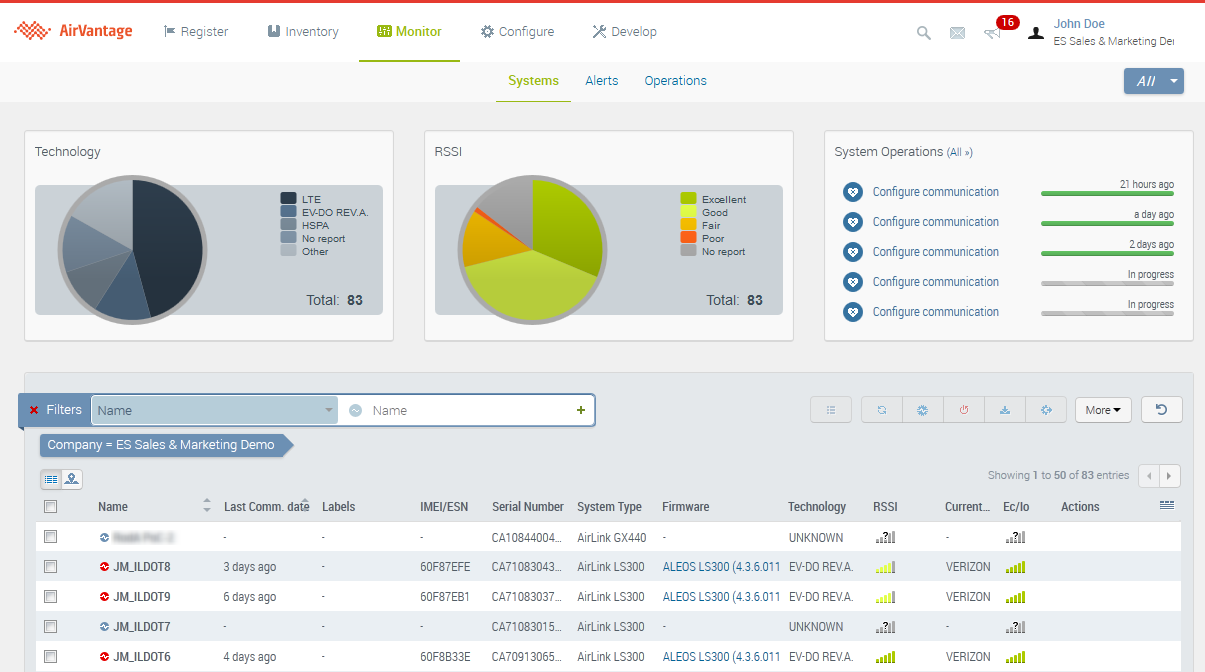Click serial number CA71083043 of JM_ILDOT8

pos(528,567)
